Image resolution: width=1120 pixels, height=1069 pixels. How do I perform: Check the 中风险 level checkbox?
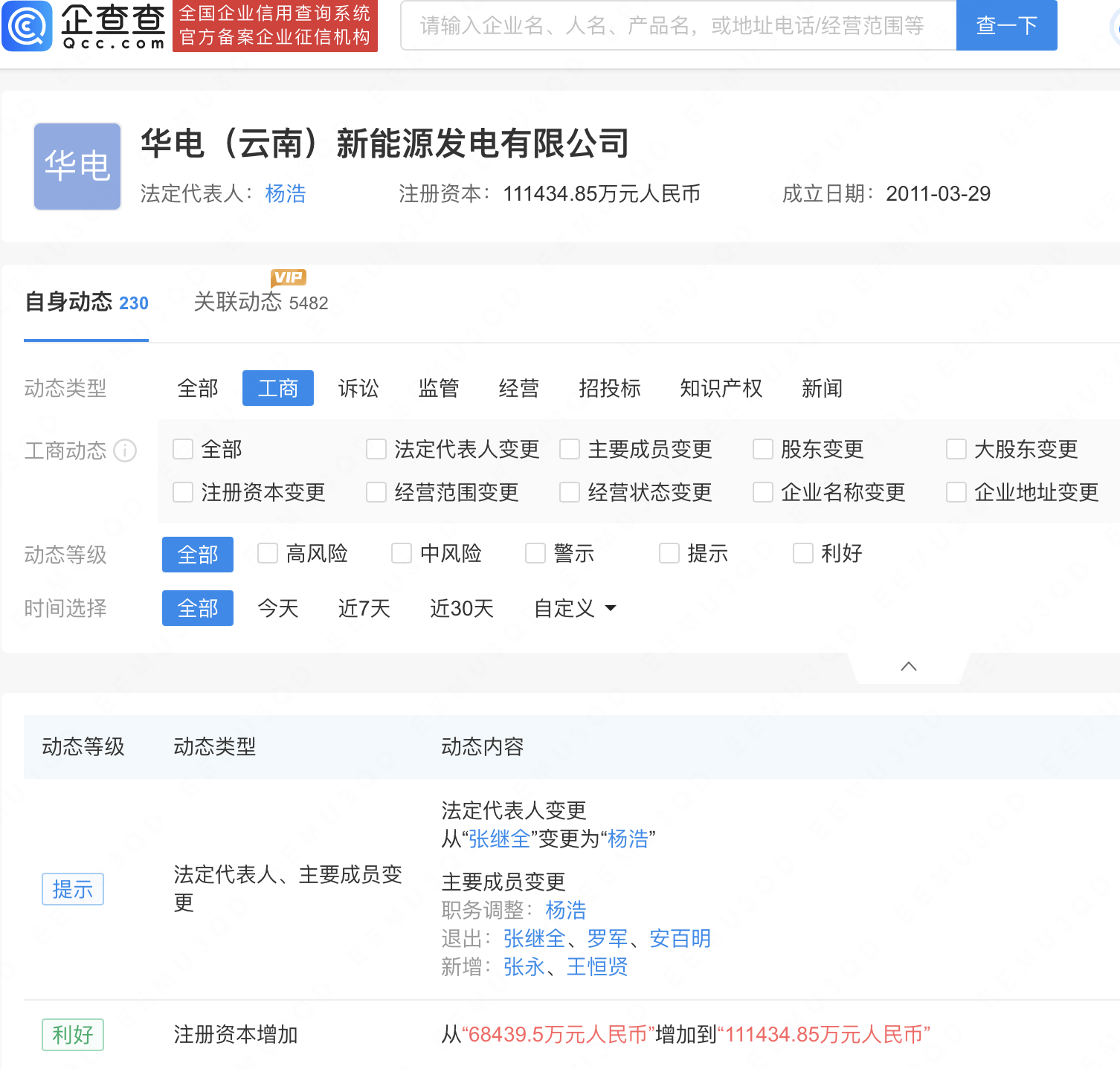(402, 553)
